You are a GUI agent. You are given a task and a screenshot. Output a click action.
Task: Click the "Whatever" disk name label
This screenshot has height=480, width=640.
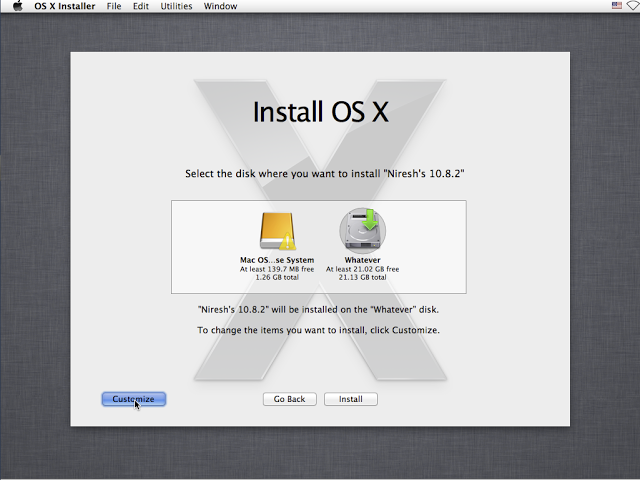(x=362, y=260)
